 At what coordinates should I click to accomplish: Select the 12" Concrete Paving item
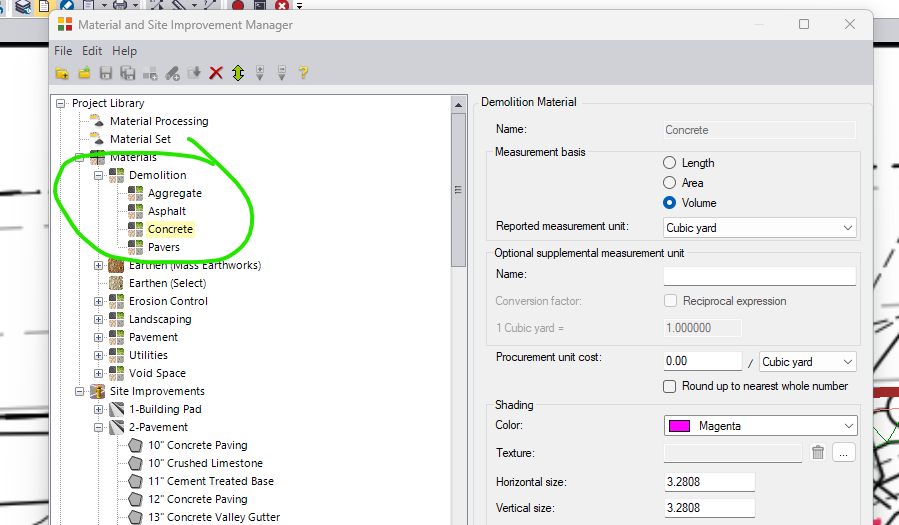[x=198, y=499]
